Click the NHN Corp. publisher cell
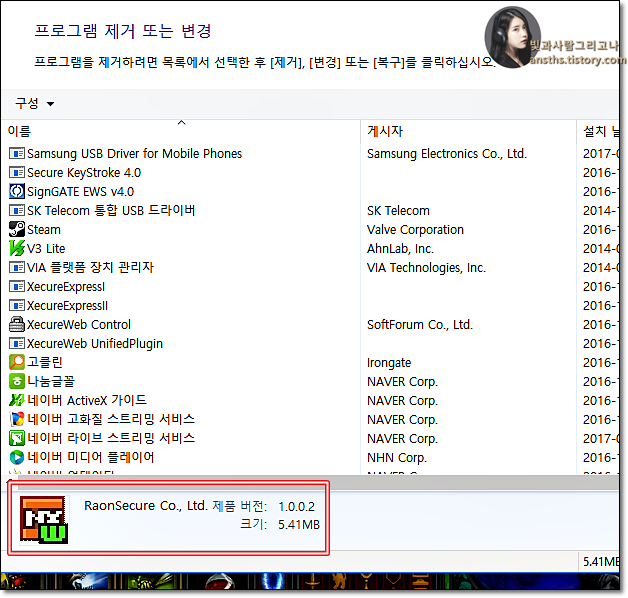 pyautogui.click(x=397, y=458)
